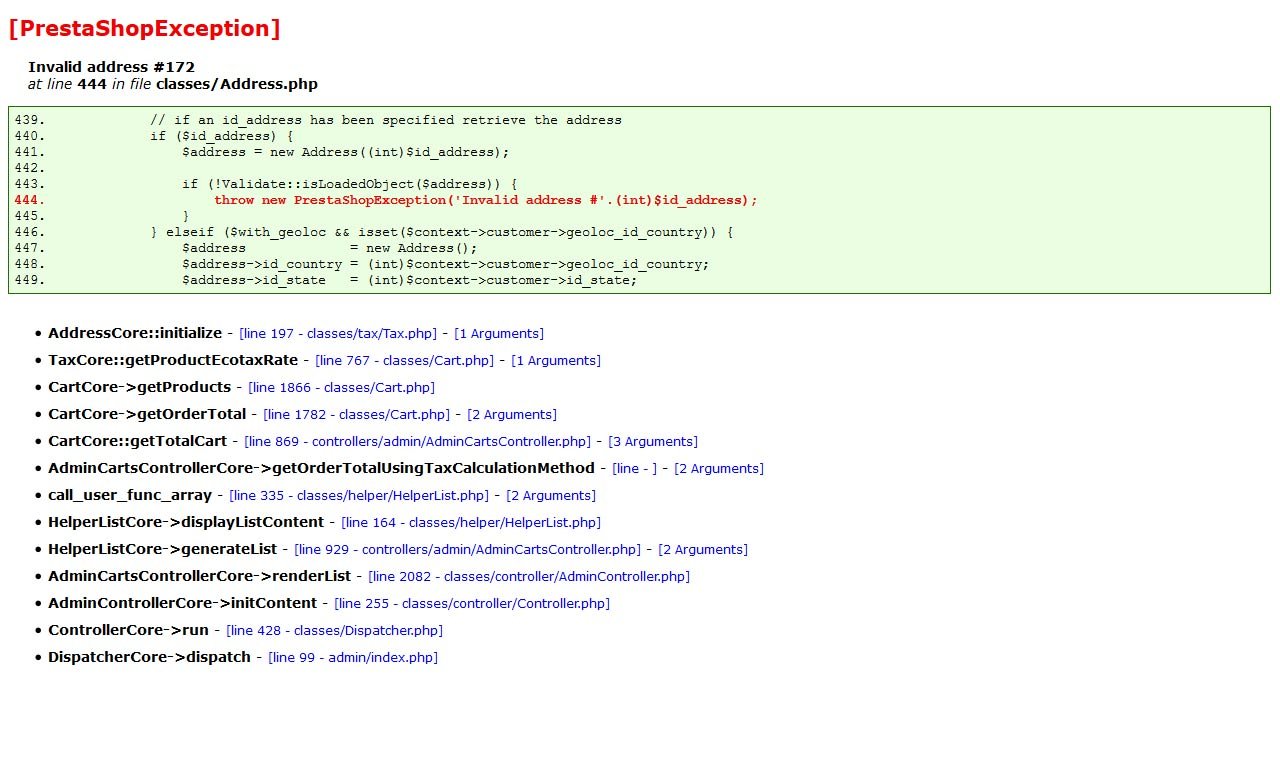Click the "AdminCartsControllerCore->getOrderTotalUsingTaxCalculationMethod" entry

[x=321, y=468]
